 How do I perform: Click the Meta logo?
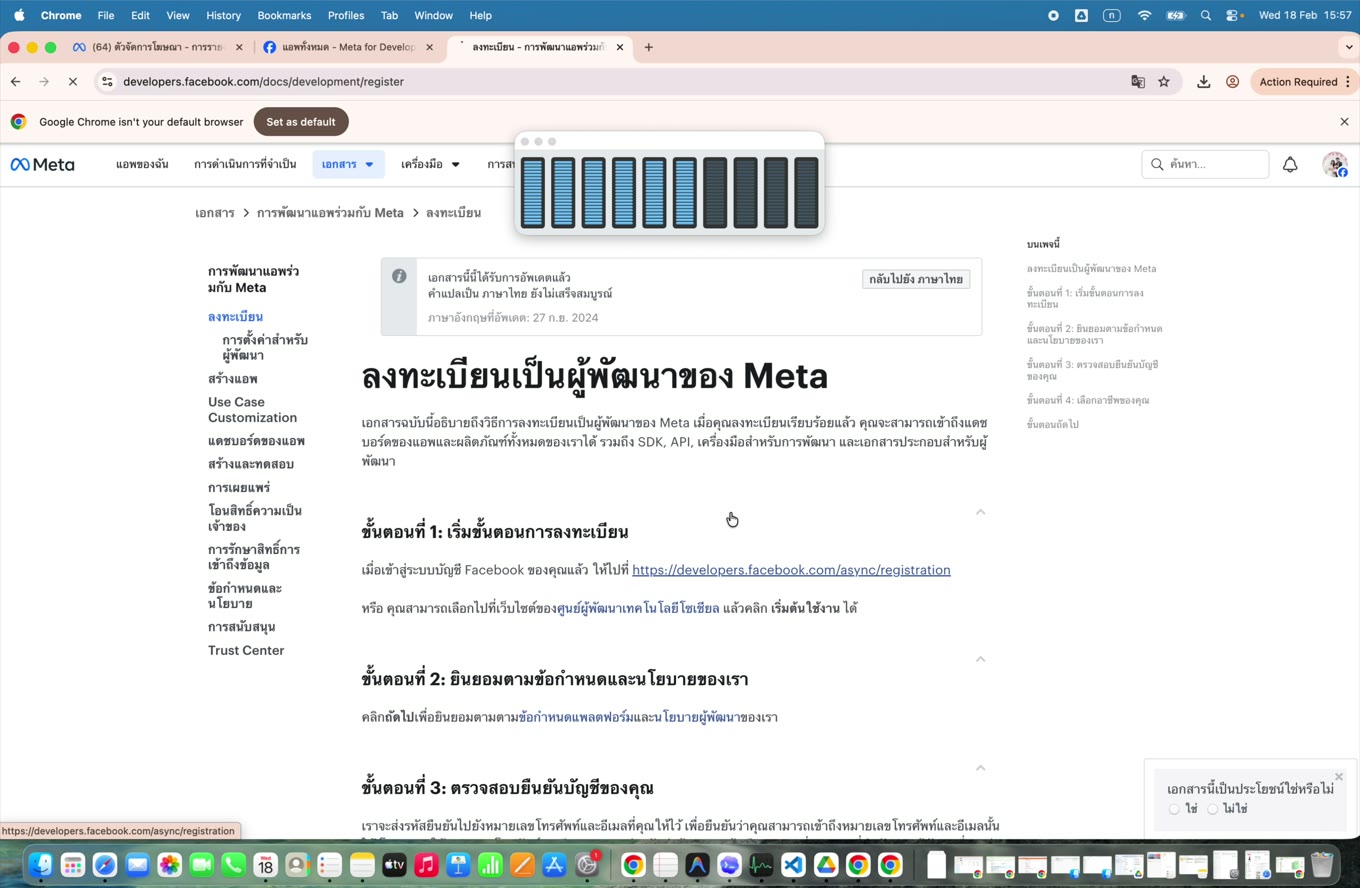pyautogui.click(x=42, y=164)
